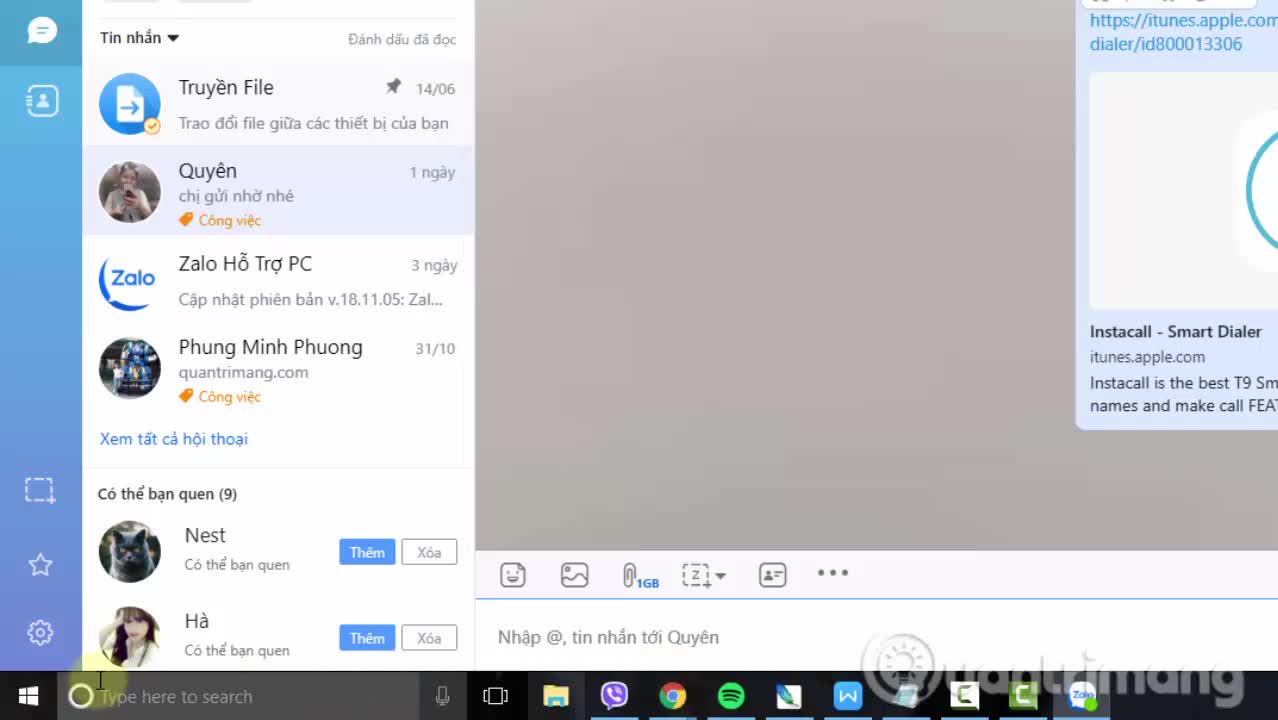Open the Zalo Hỗ Trợ PC conversation
This screenshot has height=720, width=1278.
(x=278, y=281)
